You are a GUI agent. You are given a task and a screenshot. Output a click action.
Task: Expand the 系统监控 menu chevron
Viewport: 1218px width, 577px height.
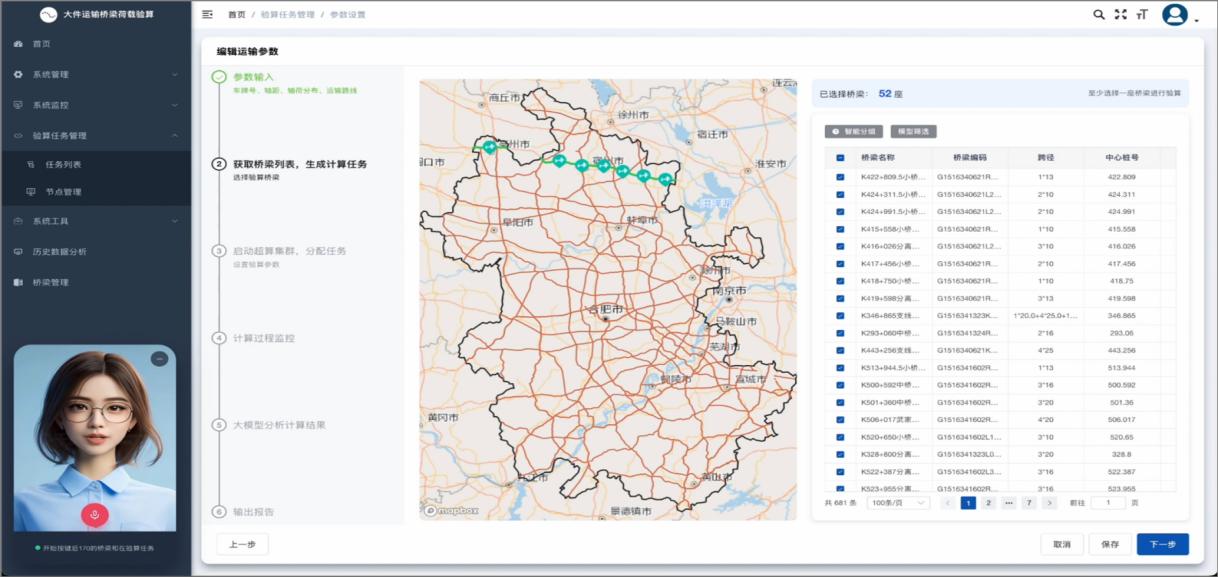[175, 105]
